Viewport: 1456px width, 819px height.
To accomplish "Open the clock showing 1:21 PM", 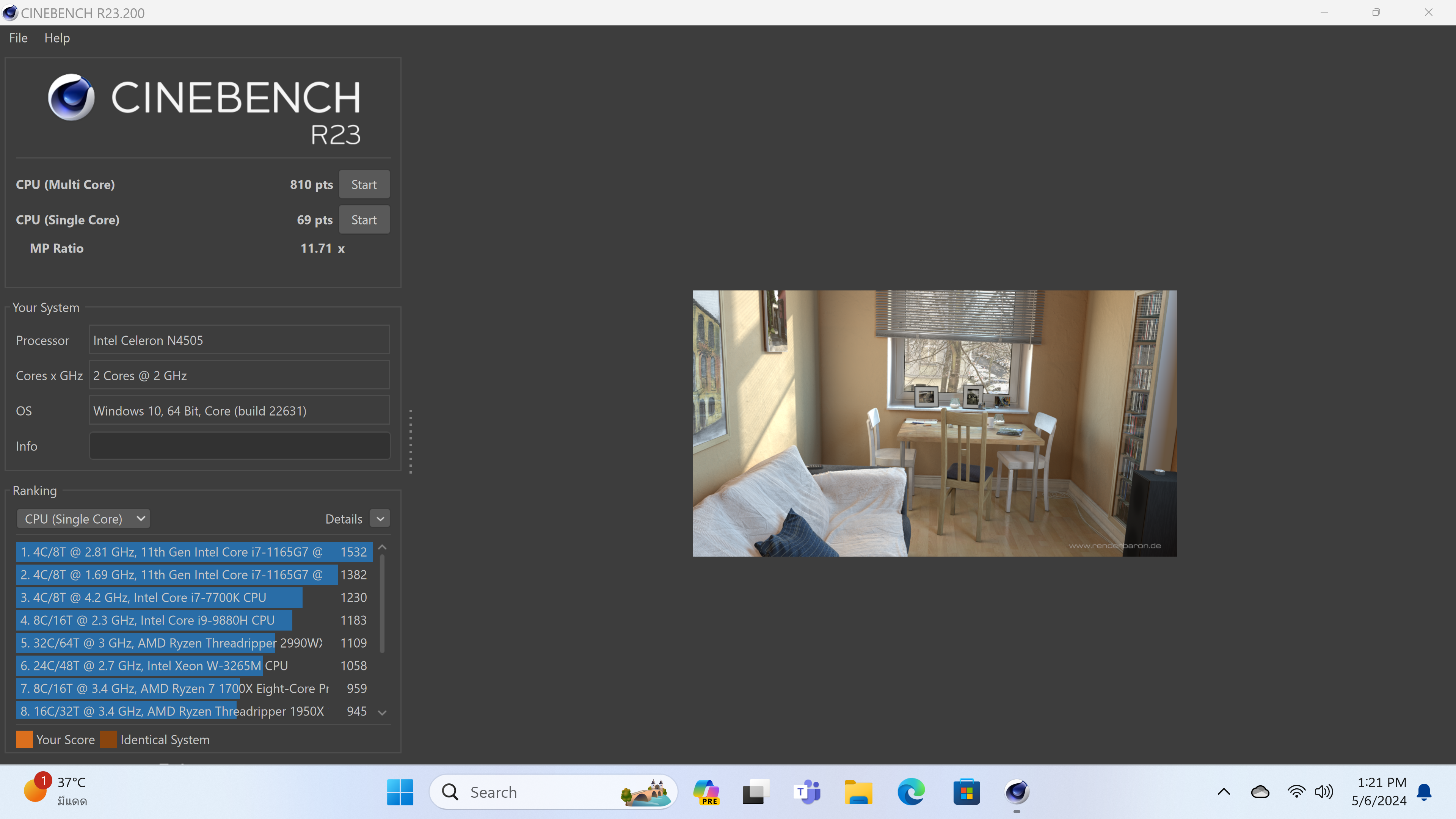I will [x=1379, y=791].
